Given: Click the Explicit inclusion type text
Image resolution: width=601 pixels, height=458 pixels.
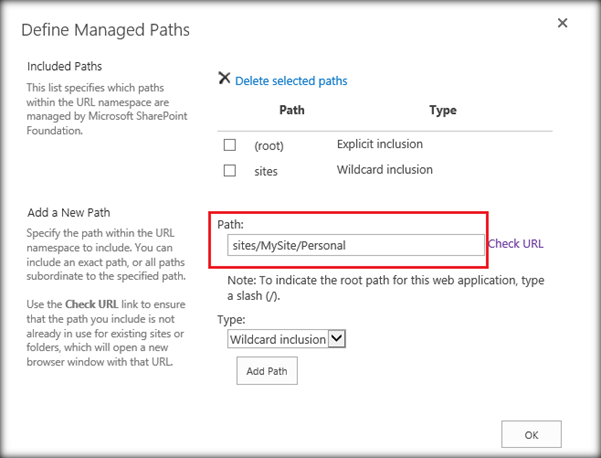Looking at the screenshot, I should click(x=380, y=144).
